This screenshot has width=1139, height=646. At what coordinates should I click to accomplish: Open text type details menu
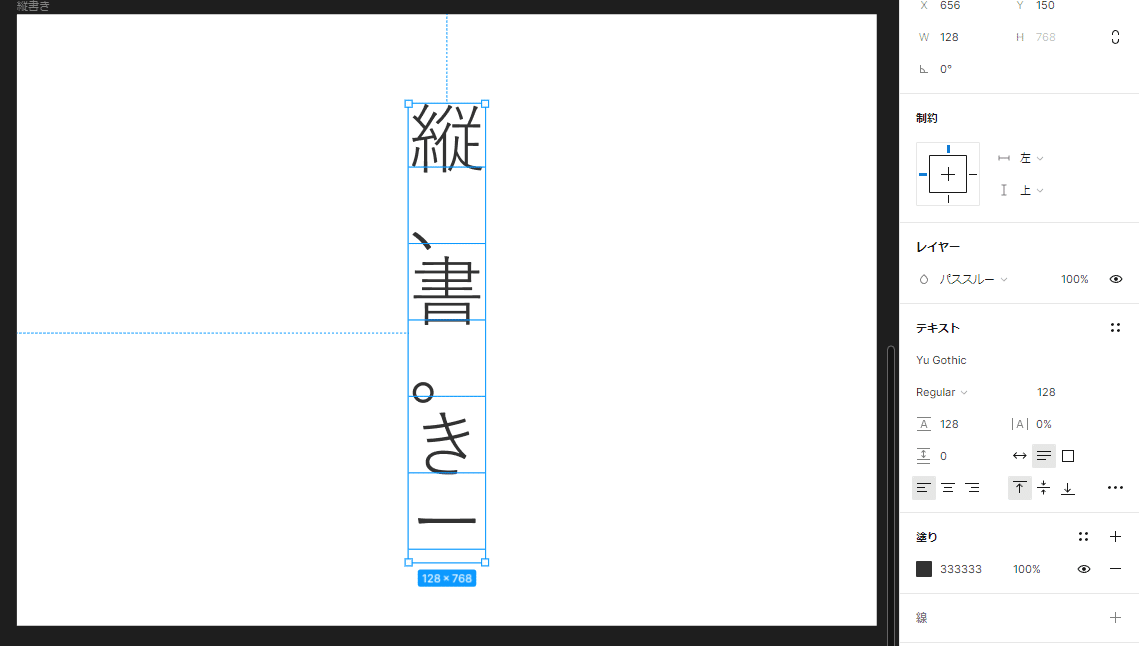click(x=1115, y=488)
